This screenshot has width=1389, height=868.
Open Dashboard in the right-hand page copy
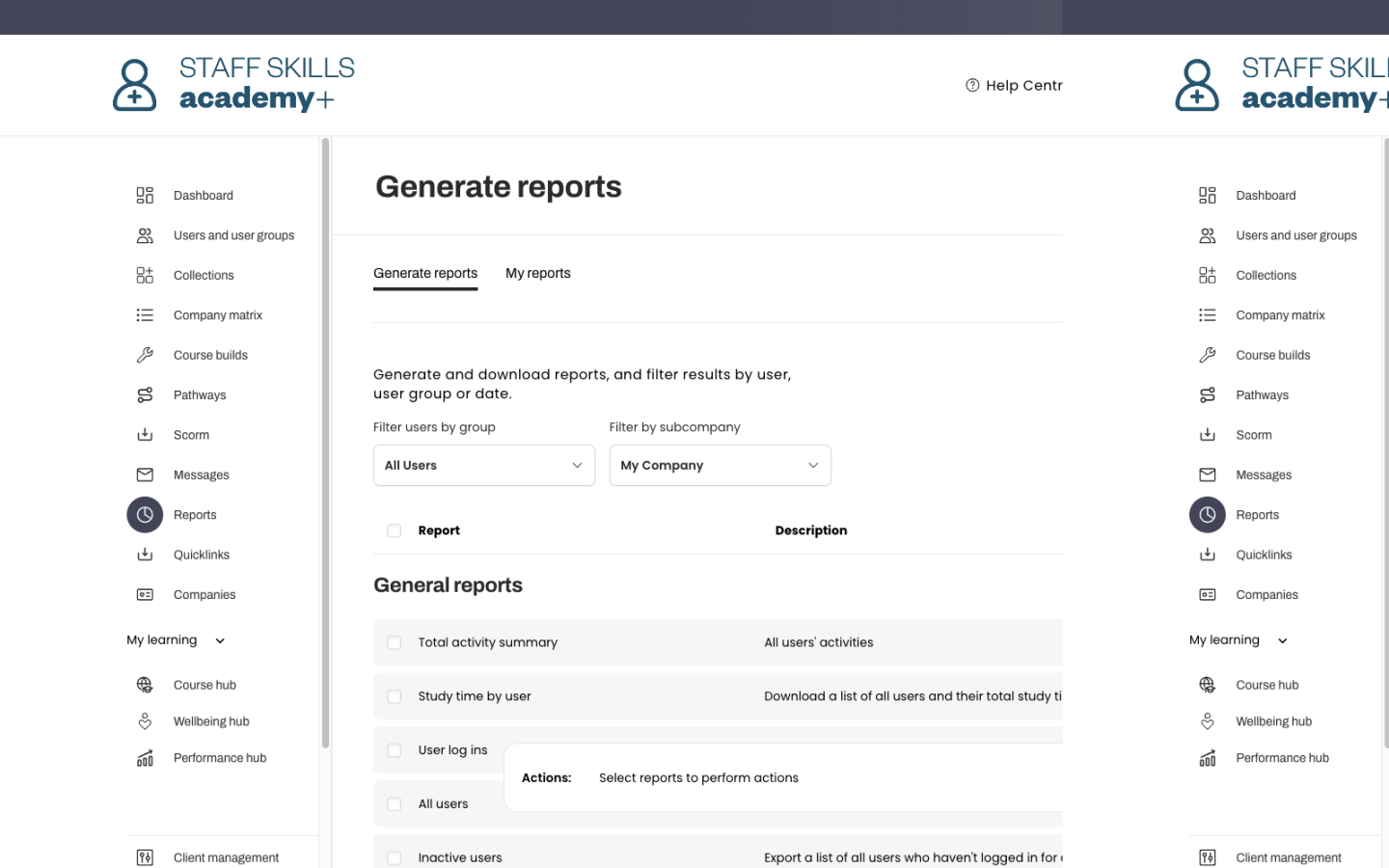1266,196
